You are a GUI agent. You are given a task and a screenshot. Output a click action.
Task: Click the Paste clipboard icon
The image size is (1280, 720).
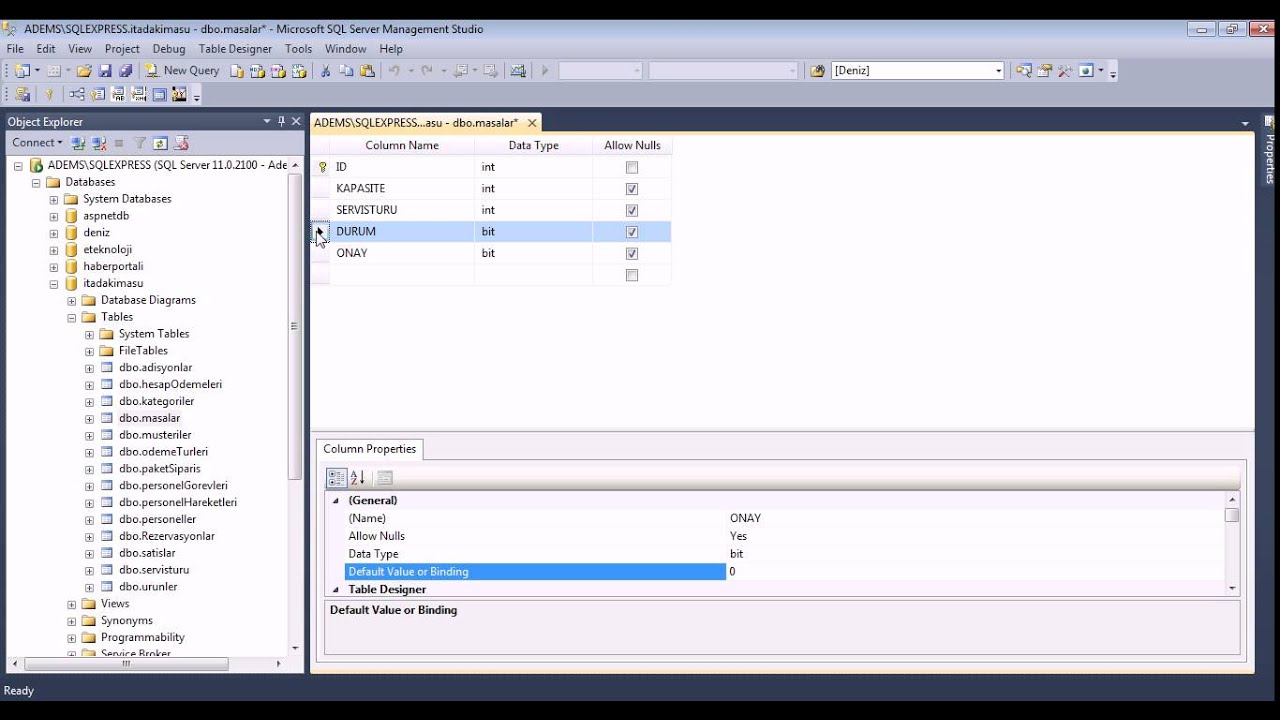(x=367, y=71)
